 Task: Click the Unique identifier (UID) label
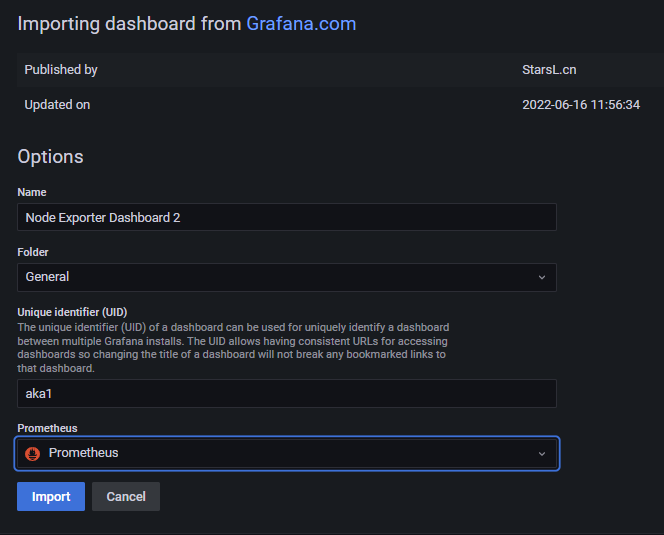point(72,312)
